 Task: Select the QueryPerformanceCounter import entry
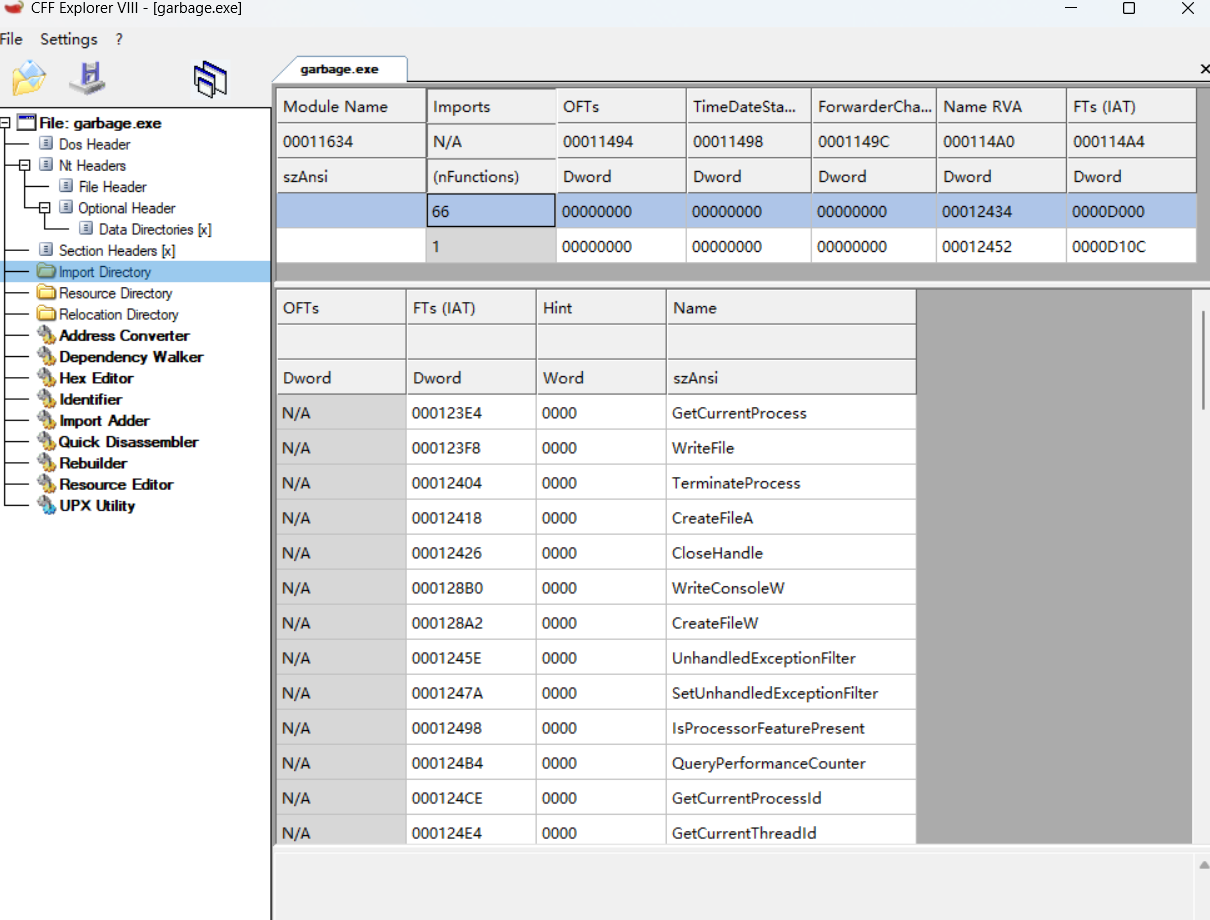pyautogui.click(x=596, y=763)
